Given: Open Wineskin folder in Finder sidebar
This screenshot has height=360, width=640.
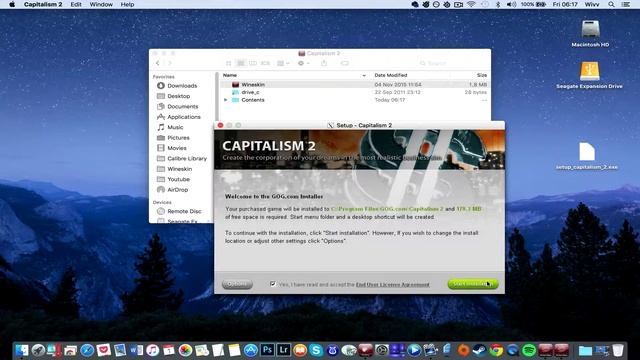Looking at the screenshot, I should click(180, 169).
